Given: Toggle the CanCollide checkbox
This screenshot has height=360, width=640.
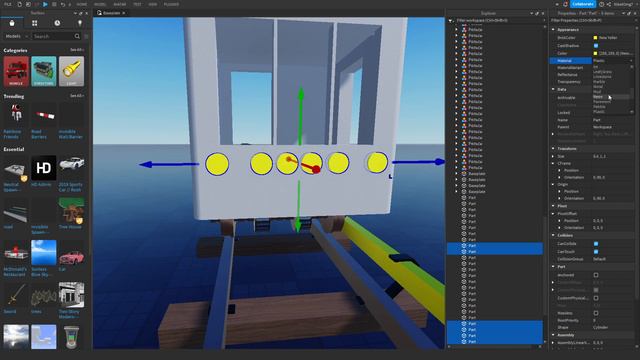Looking at the screenshot, I should click(x=596, y=244).
